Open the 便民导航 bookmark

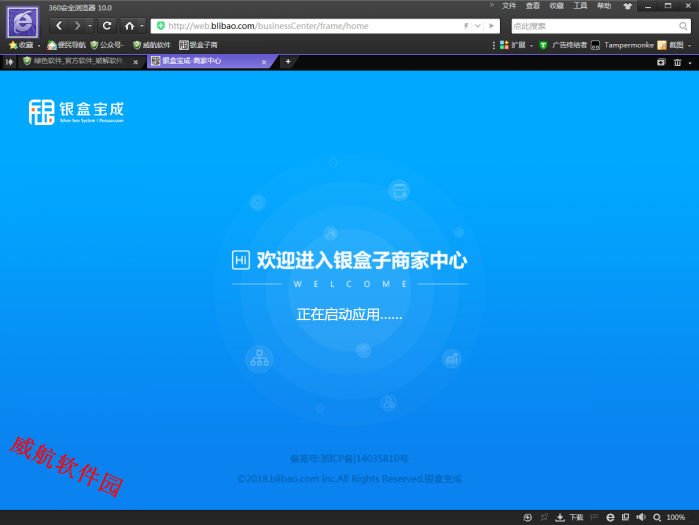(66, 45)
